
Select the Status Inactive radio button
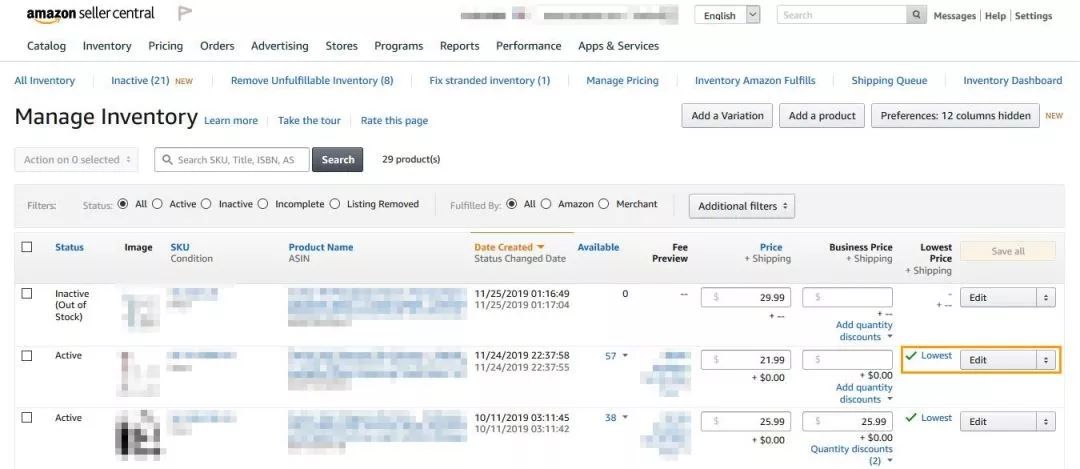click(x=206, y=204)
